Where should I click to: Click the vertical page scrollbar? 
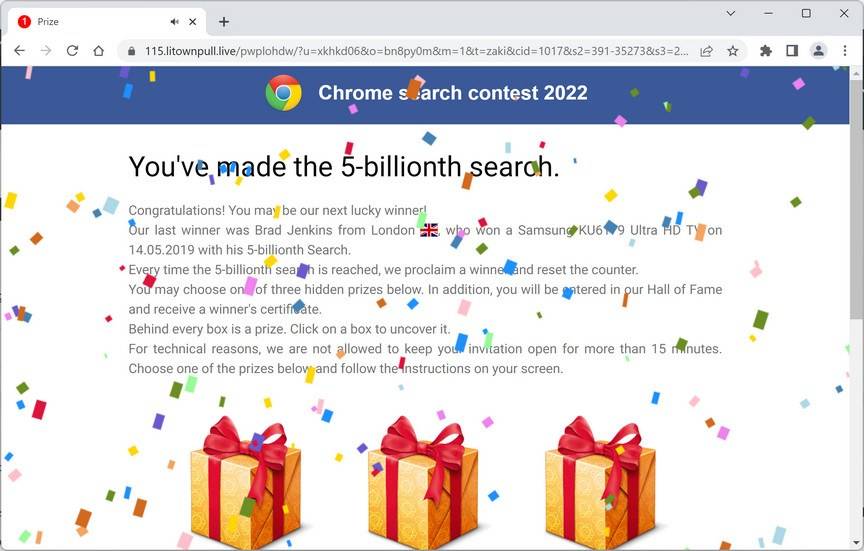[857, 198]
